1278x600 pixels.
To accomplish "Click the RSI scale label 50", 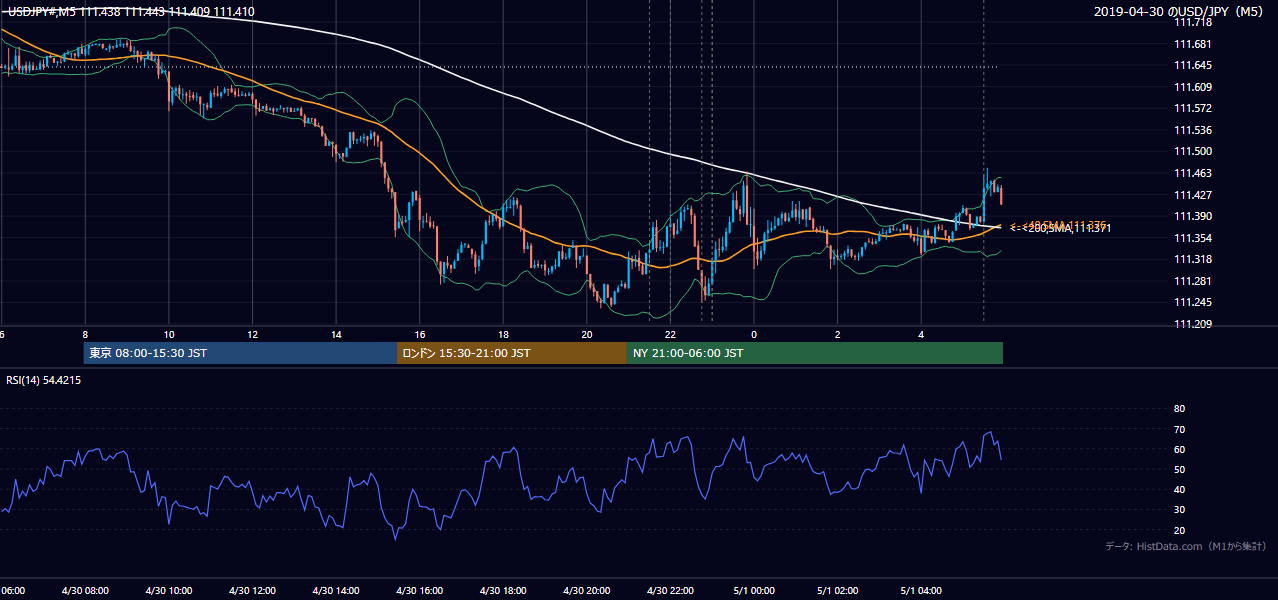I will (x=1179, y=469).
